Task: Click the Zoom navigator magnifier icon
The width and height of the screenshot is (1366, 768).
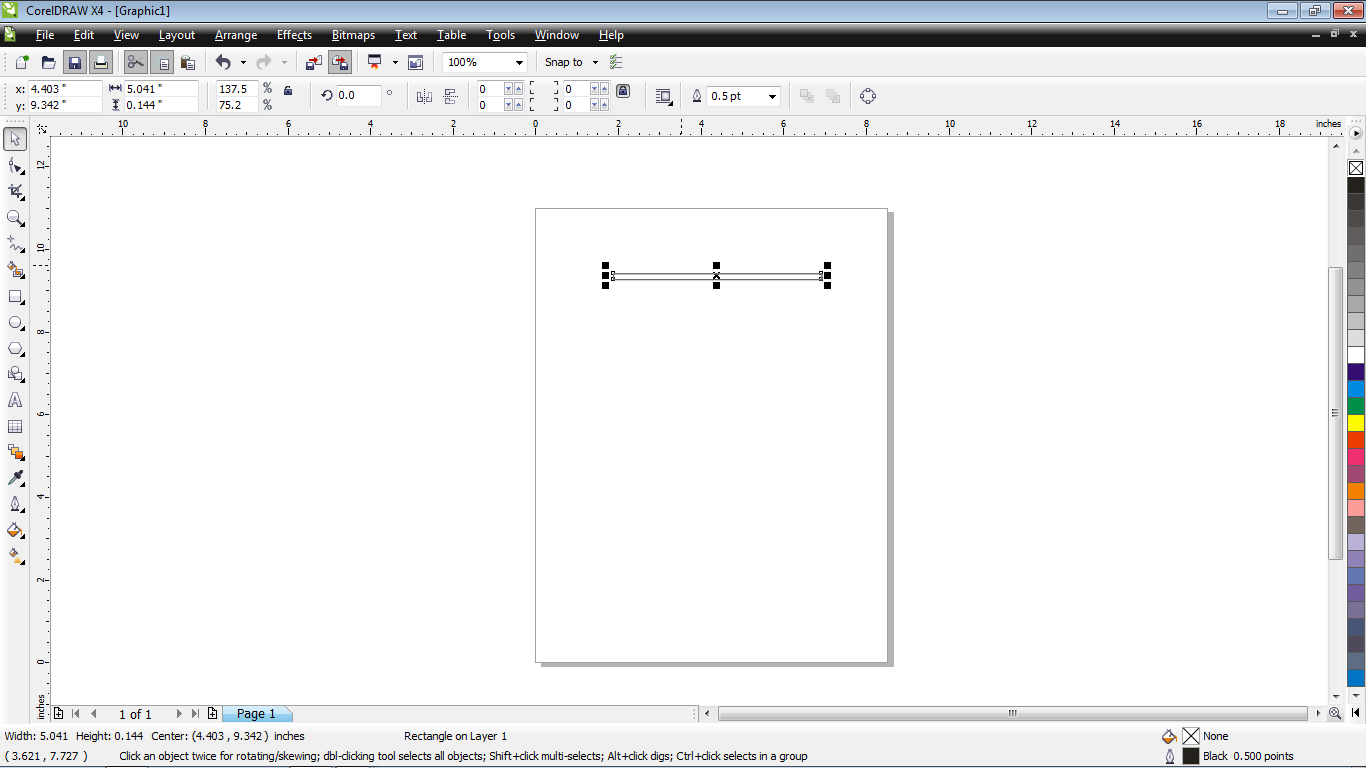Action: (1335, 713)
